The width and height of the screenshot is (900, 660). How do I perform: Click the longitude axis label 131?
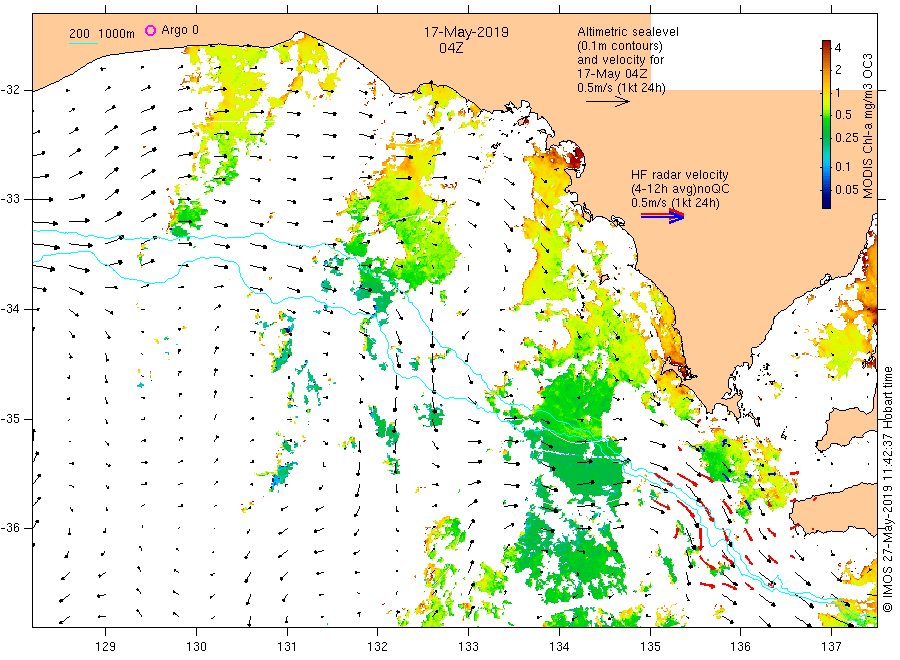click(287, 647)
